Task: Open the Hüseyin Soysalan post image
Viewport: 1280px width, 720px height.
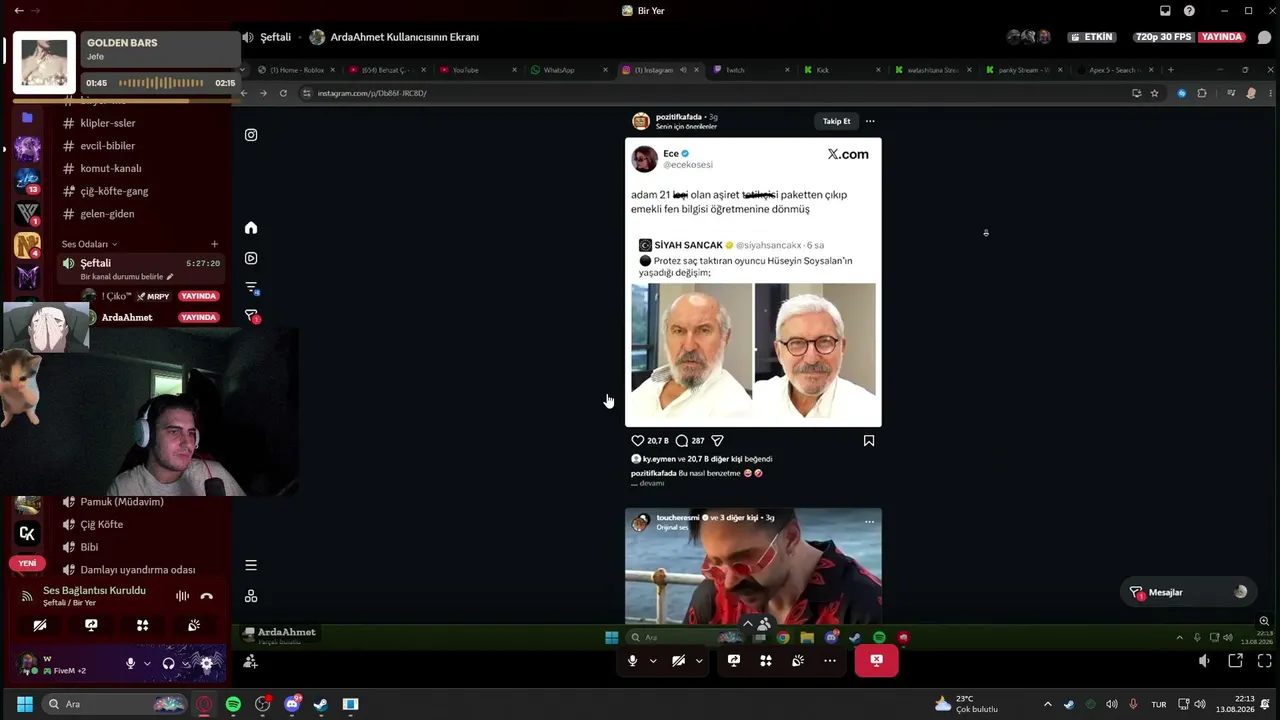Action: [x=753, y=282]
